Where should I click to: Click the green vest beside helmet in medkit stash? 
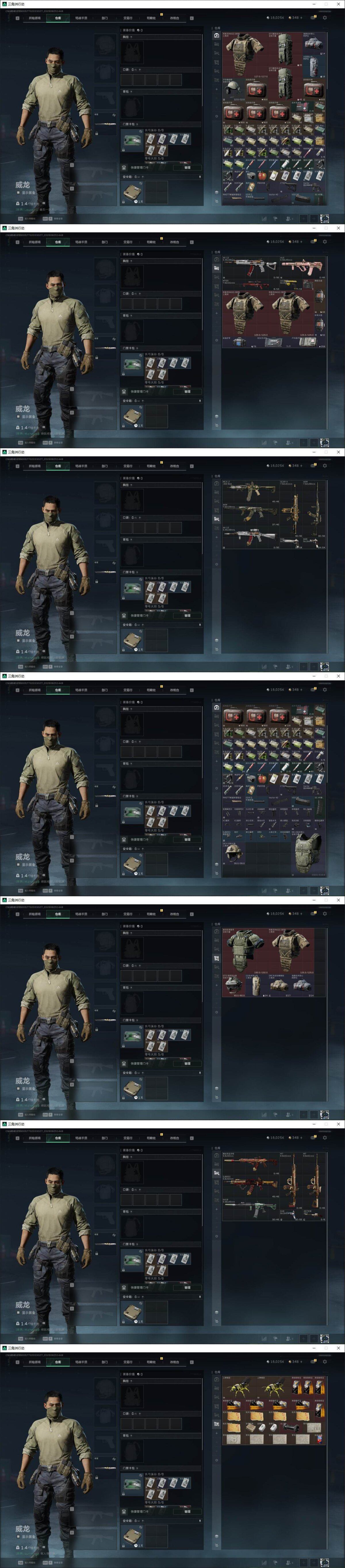[308, 853]
